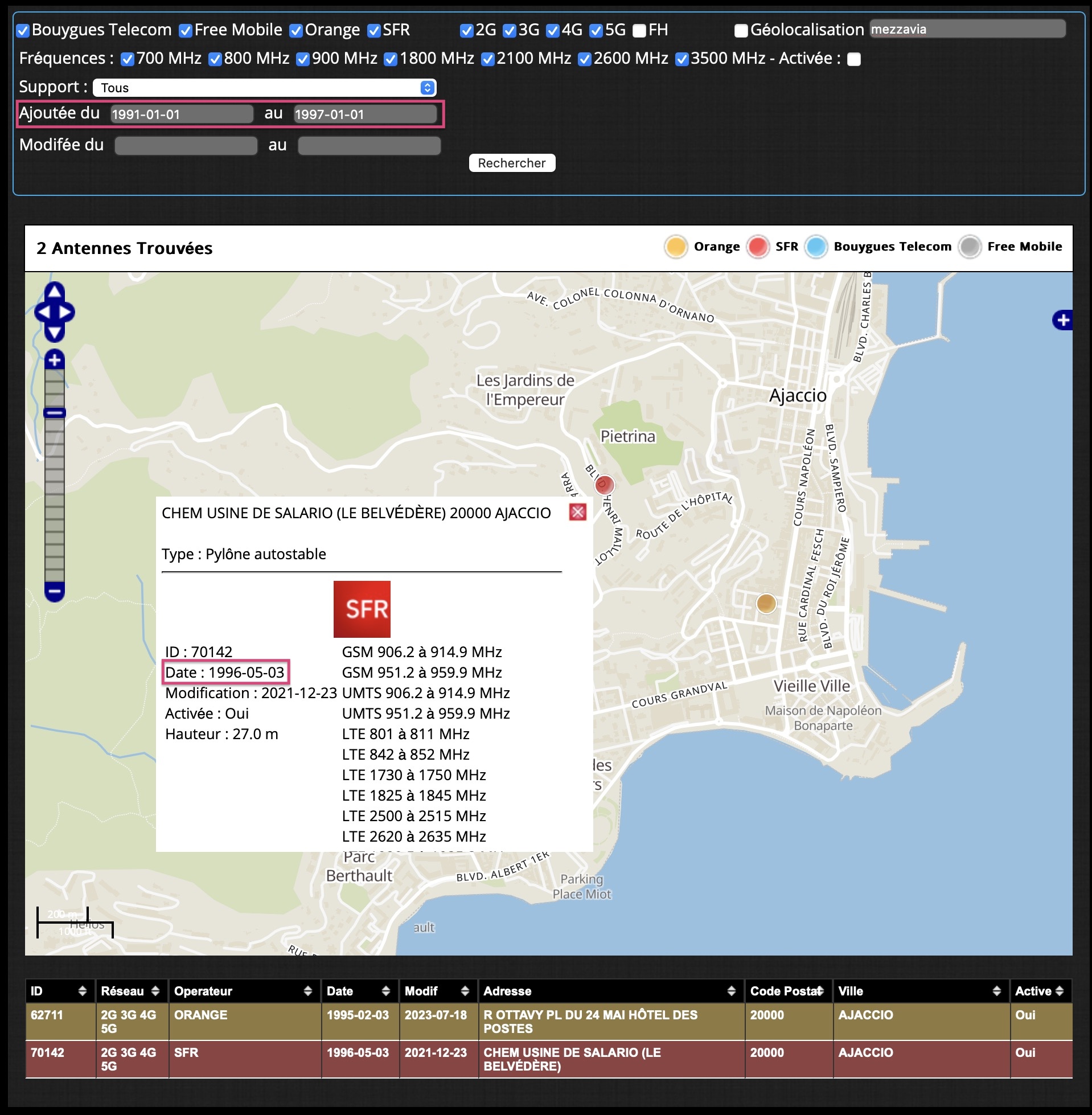1092x1115 pixels.
Task: Click the Ajoutée au end date field
Action: click(x=365, y=114)
